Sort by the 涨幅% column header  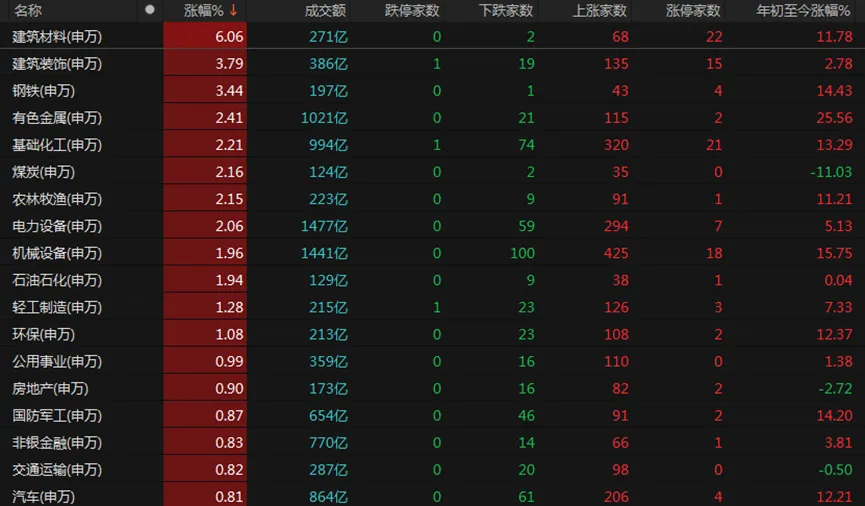204,10
